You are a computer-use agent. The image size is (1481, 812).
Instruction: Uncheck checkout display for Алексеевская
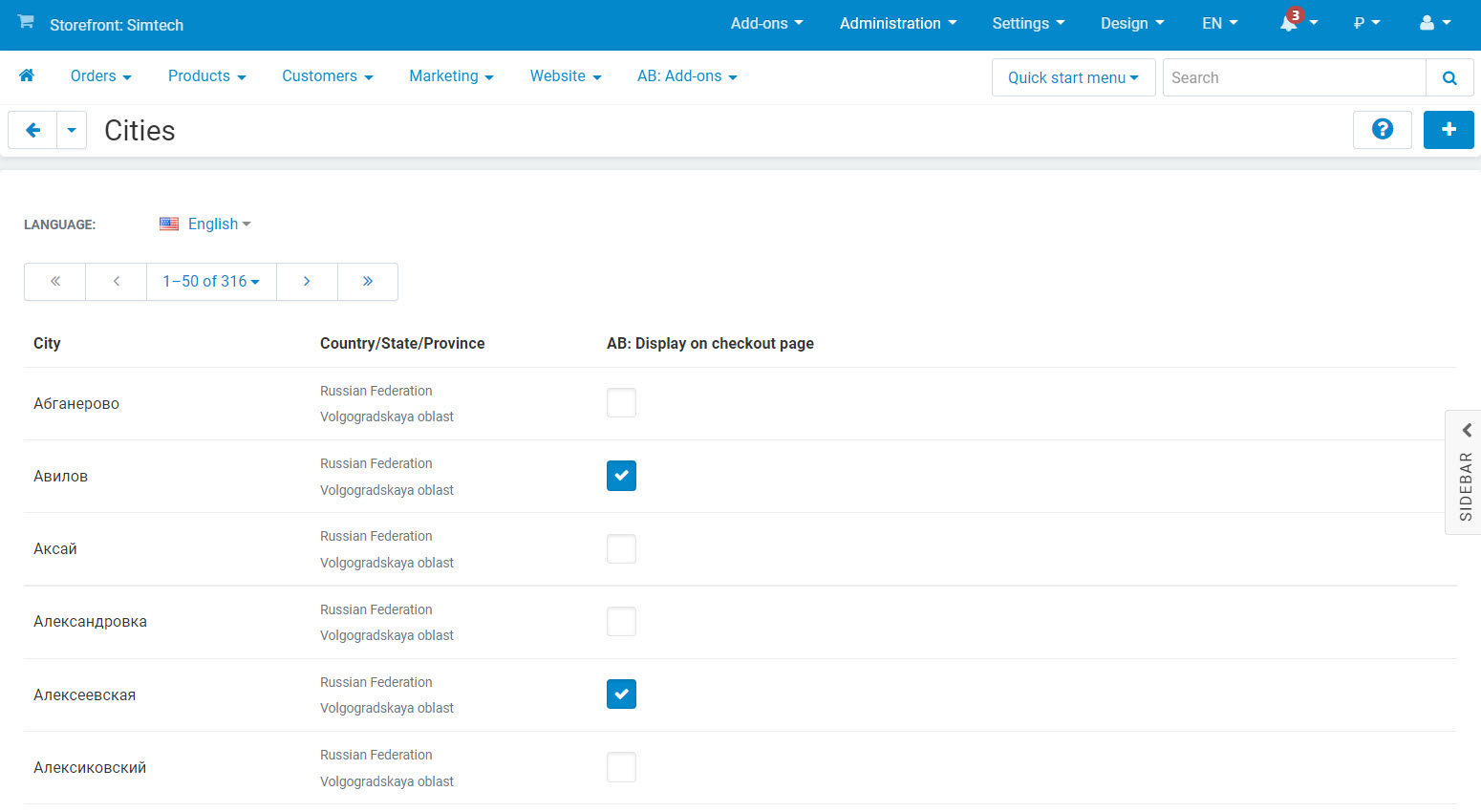(x=621, y=694)
